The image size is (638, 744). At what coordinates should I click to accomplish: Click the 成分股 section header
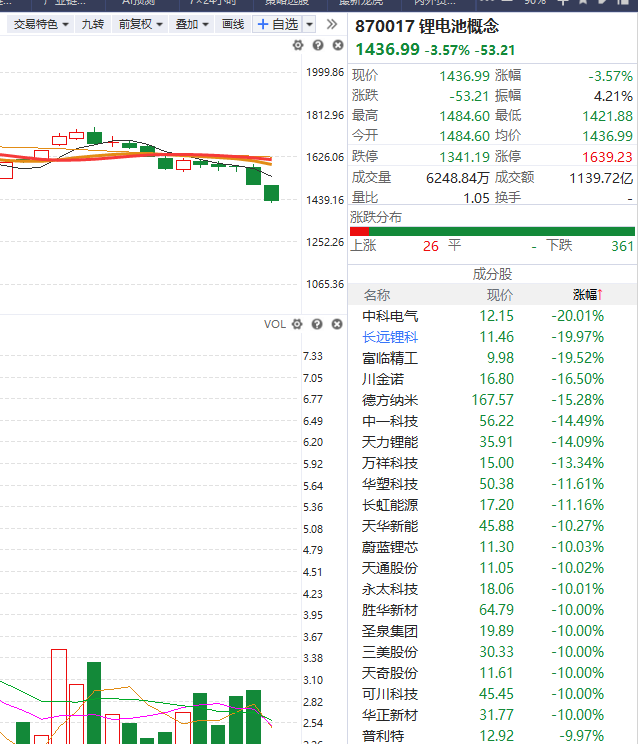(x=492, y=274)
